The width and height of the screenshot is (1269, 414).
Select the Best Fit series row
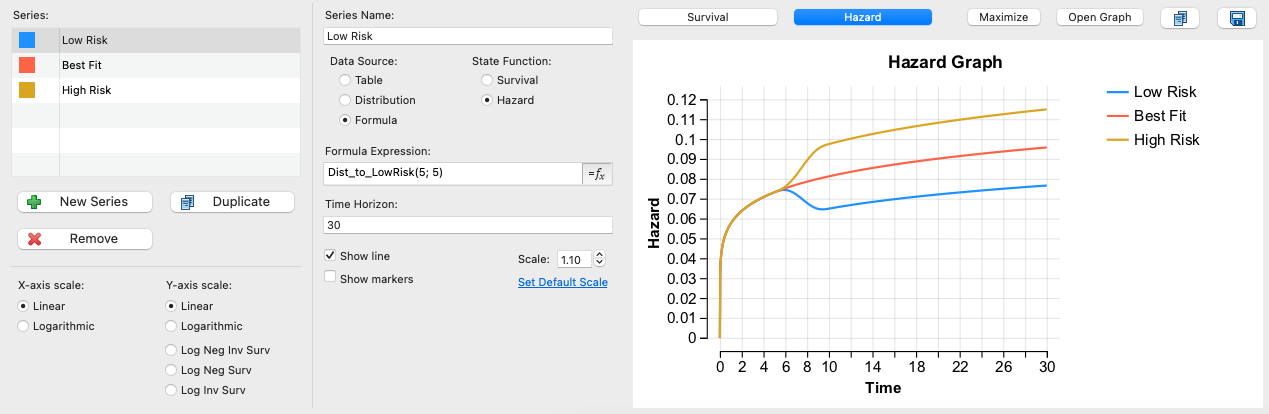point(156,65)
